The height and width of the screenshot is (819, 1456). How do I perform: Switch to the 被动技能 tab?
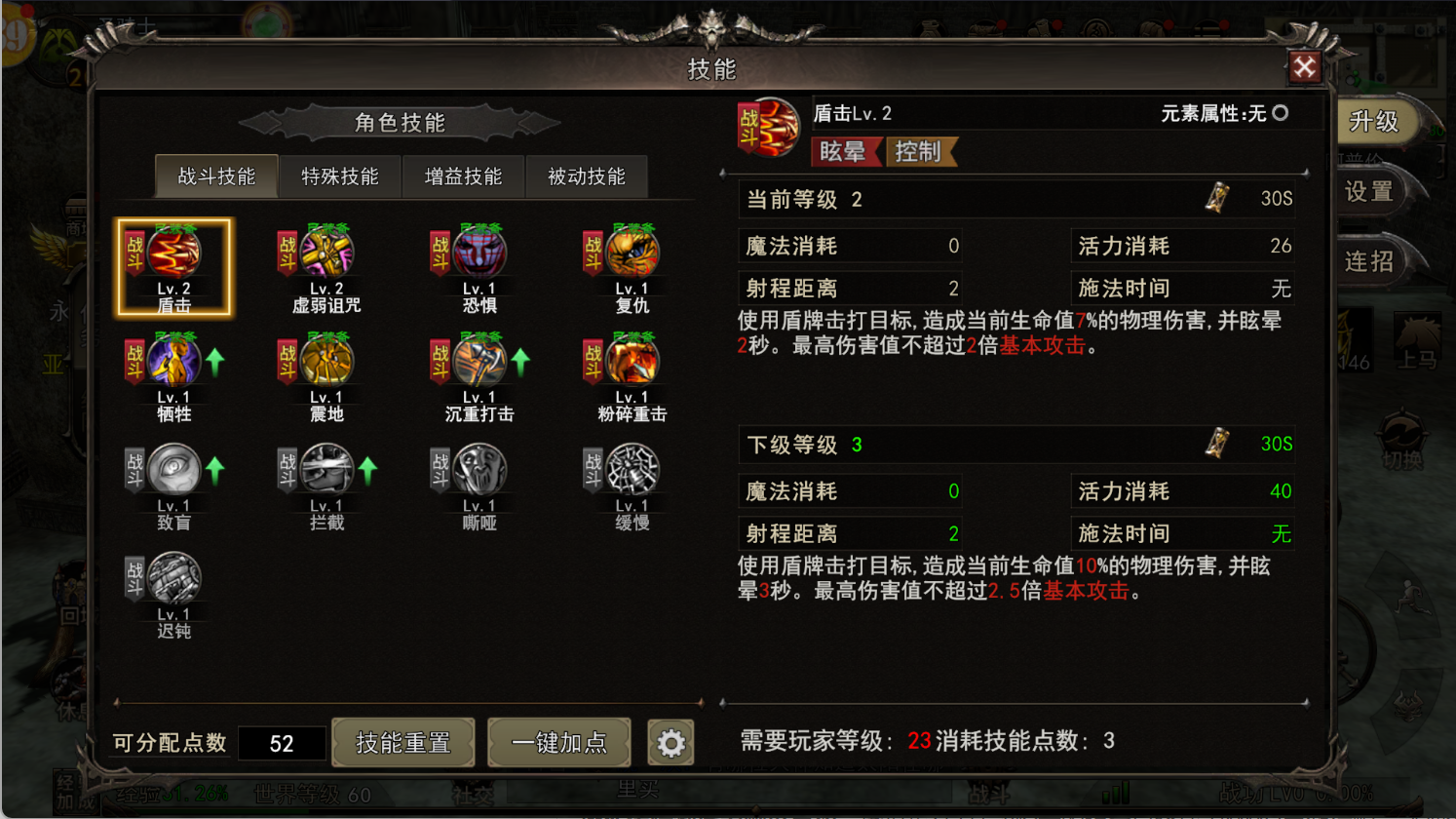click(x=587, y=176)
